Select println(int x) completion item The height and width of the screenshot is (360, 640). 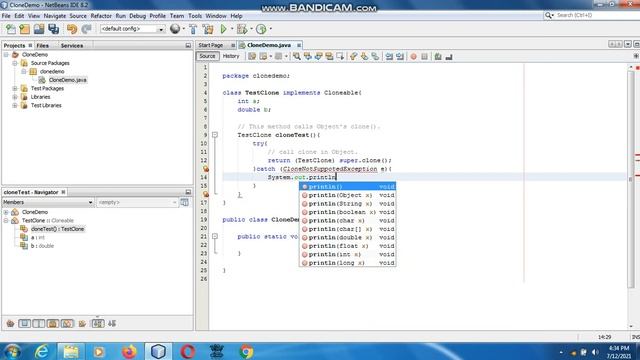point(348,254)
